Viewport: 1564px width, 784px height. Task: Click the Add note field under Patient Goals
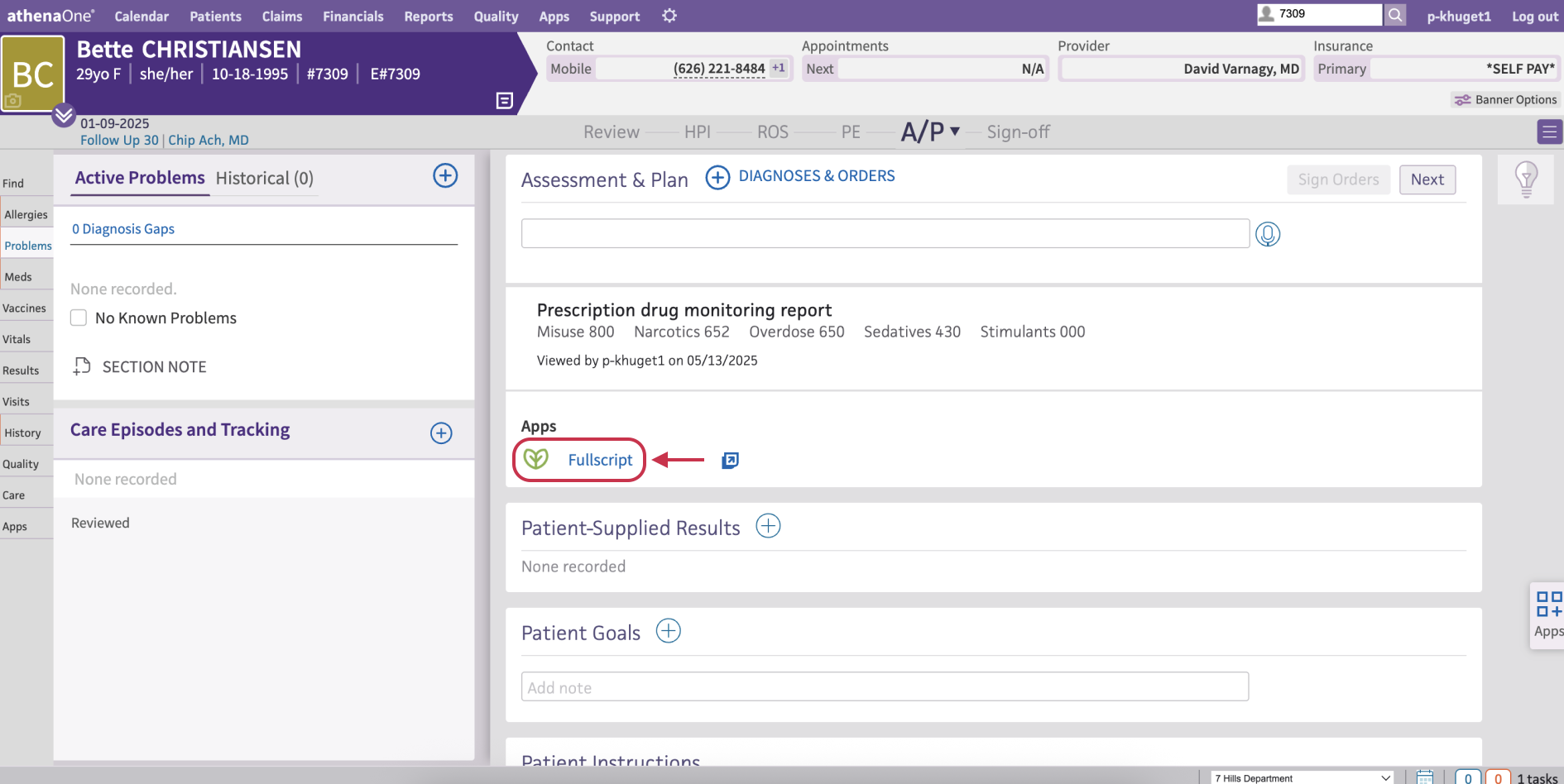(884, 686)
